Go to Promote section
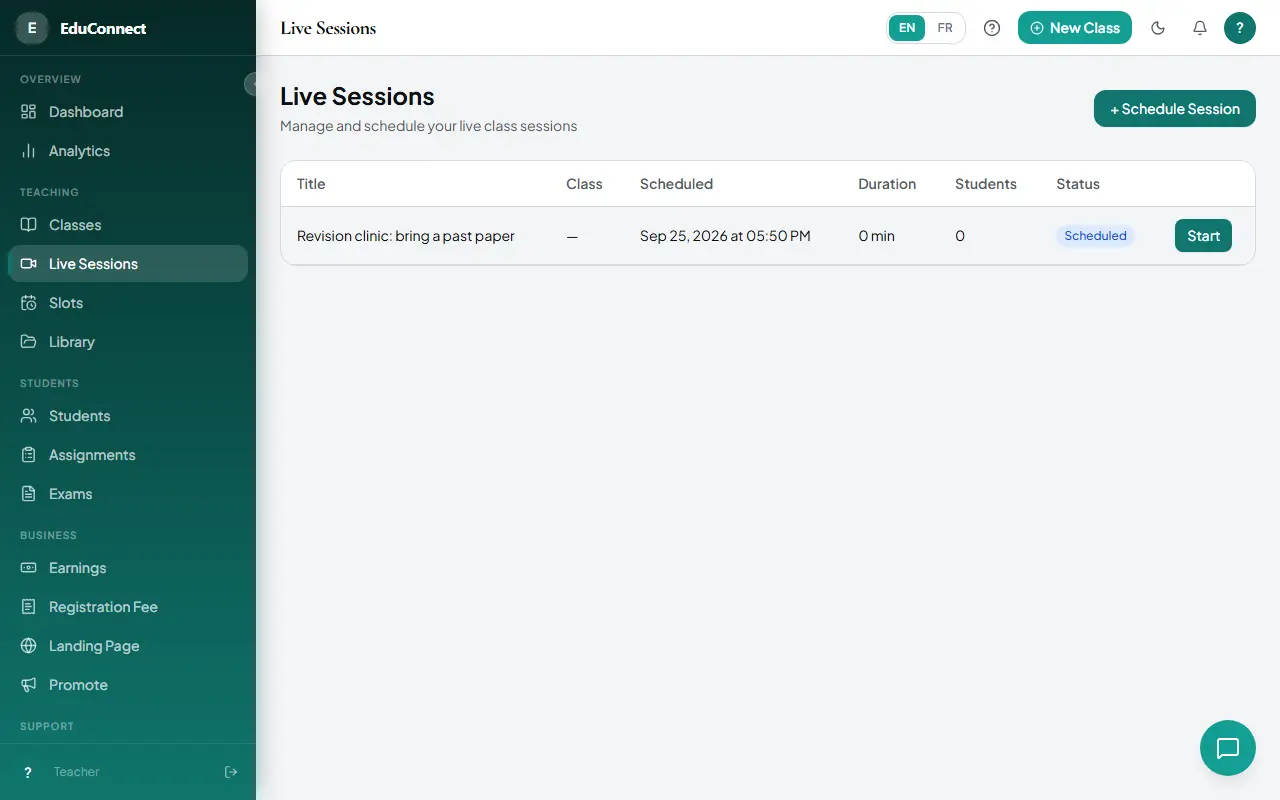Viewport: 1280px width, 800px height. [x=128, y=685]
